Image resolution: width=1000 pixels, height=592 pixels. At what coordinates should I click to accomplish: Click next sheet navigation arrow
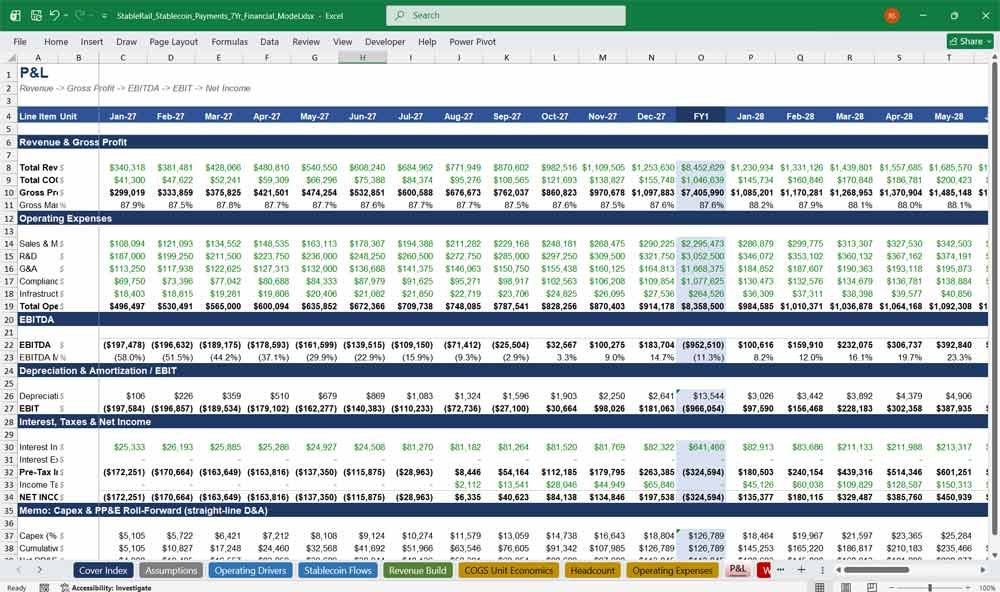(x=40, y=570)
